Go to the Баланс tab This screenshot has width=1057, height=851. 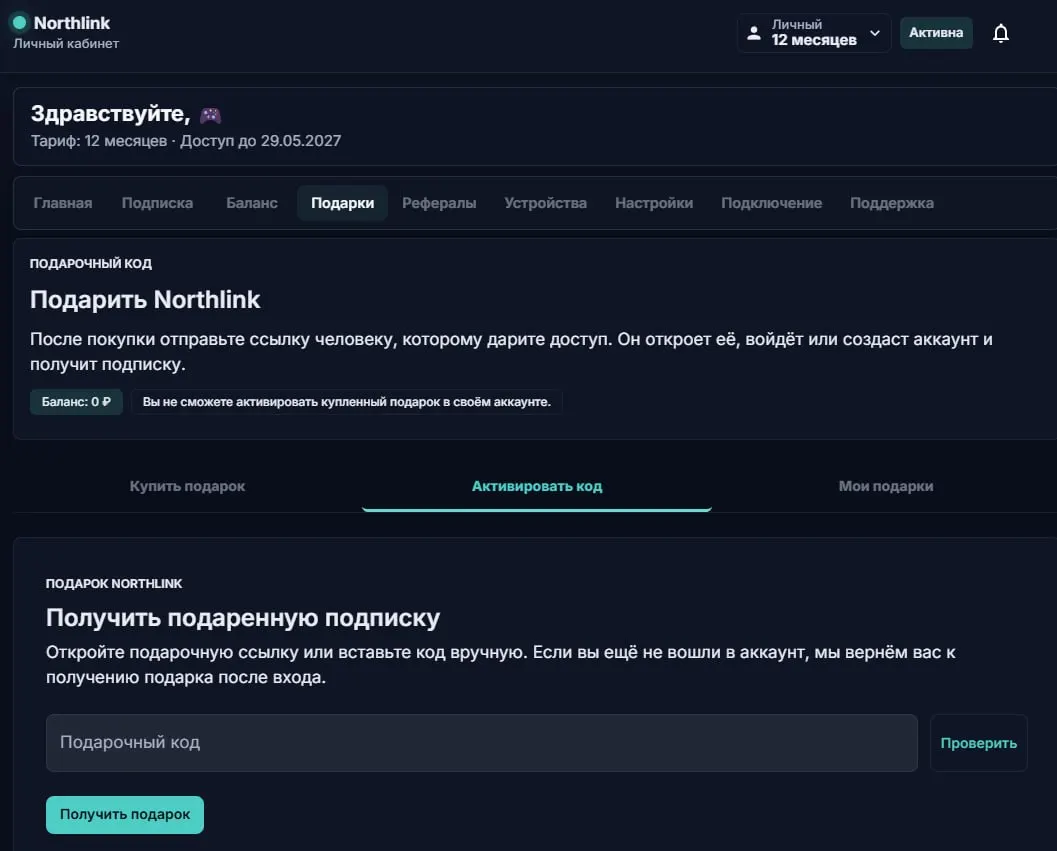[x=251, y=203]
